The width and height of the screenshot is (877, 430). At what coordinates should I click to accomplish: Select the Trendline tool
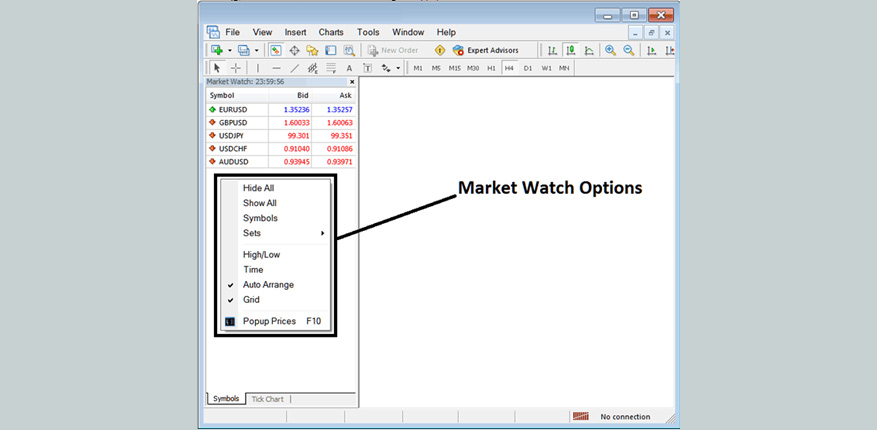tap(295, 68)
